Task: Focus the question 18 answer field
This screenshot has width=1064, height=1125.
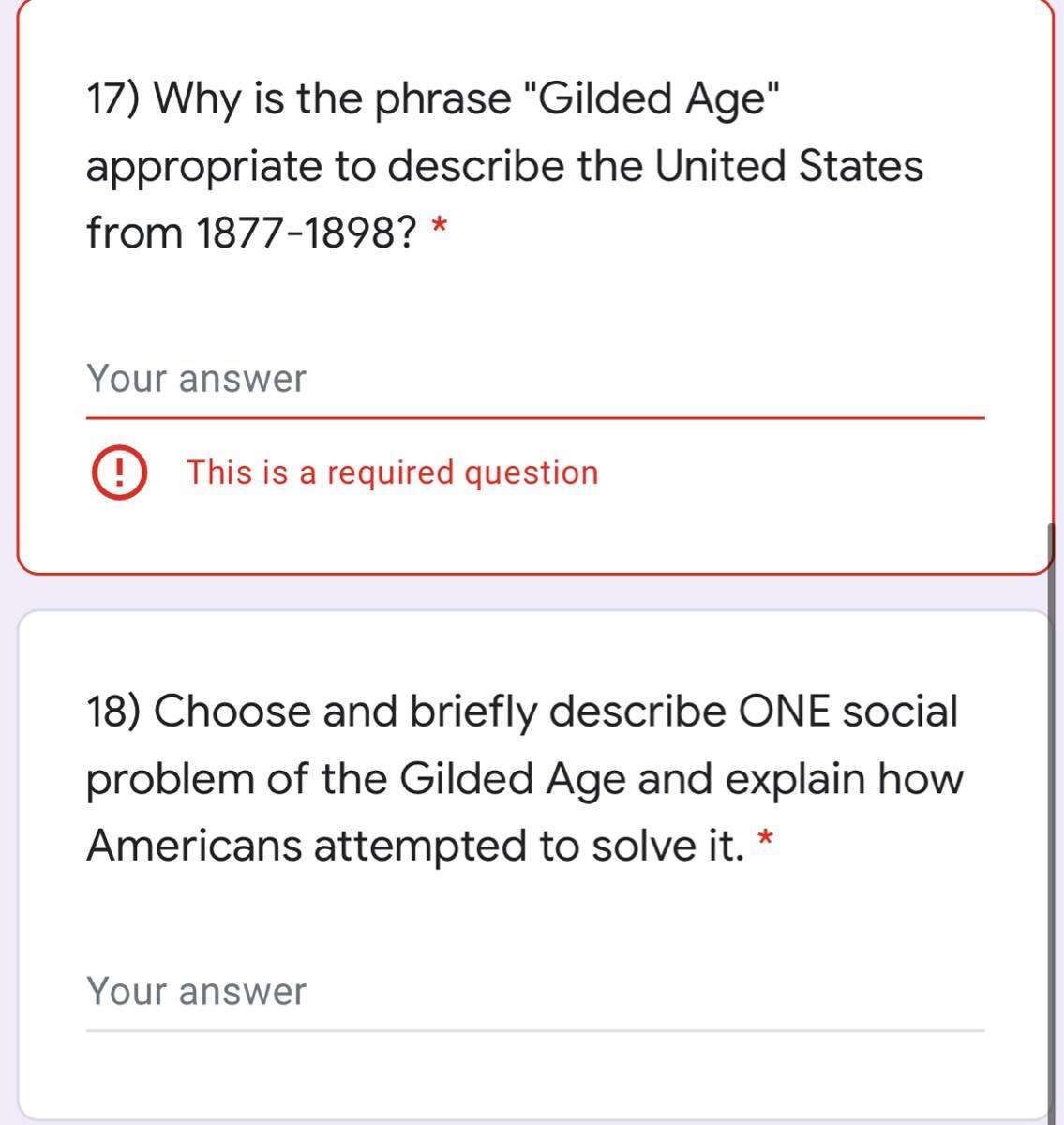Action: coord(534,992)
